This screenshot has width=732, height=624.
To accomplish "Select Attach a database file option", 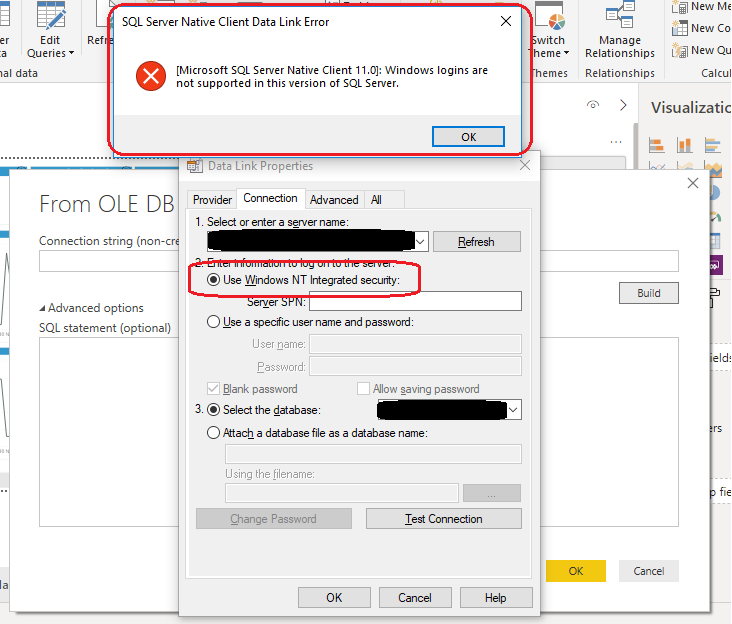I will (x=214, y=433).
